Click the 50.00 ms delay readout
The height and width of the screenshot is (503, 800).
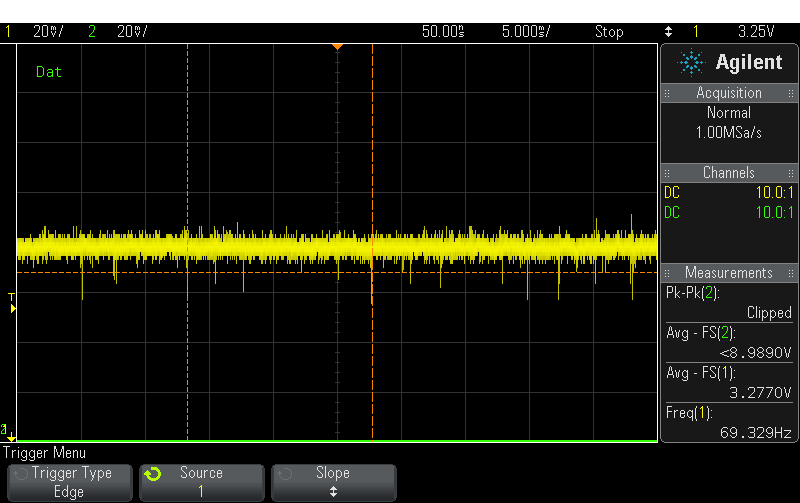click(443, 32)
